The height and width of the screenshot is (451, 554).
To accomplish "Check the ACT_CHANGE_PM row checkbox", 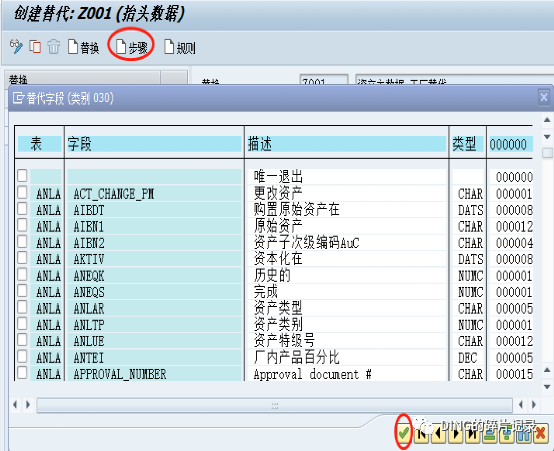I will [22, 193].
